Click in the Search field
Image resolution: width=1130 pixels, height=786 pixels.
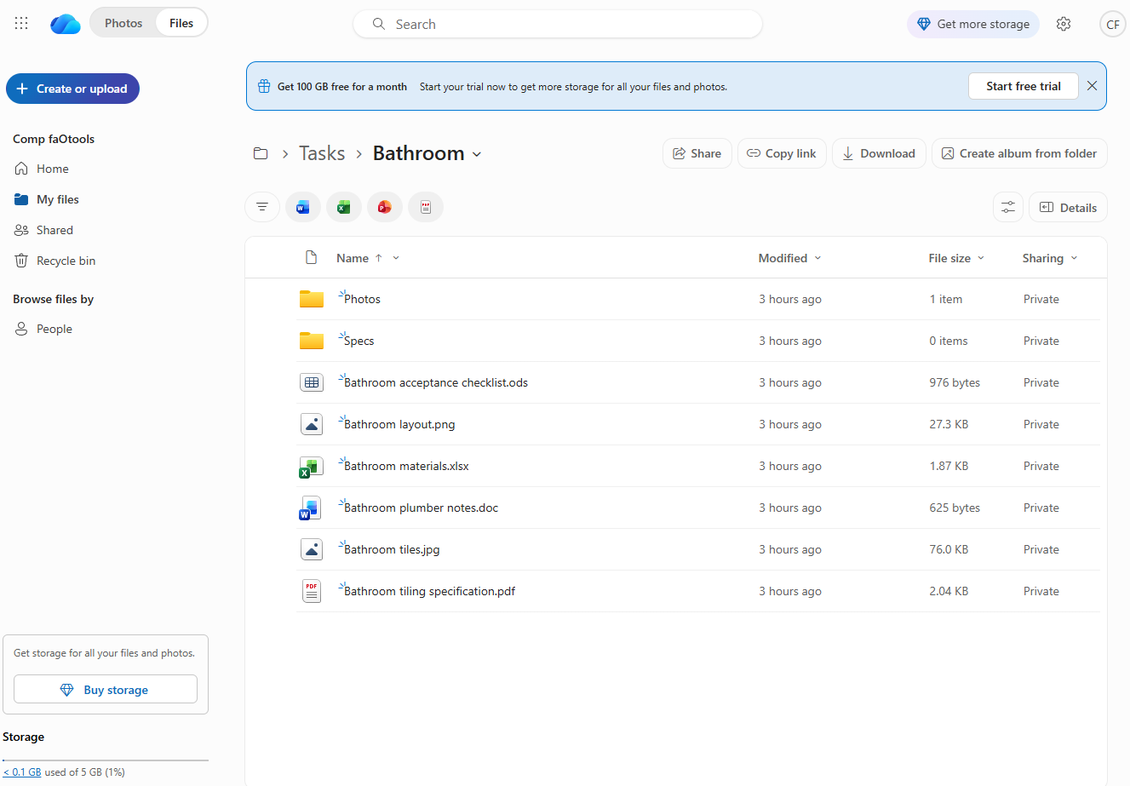(557, 24)
